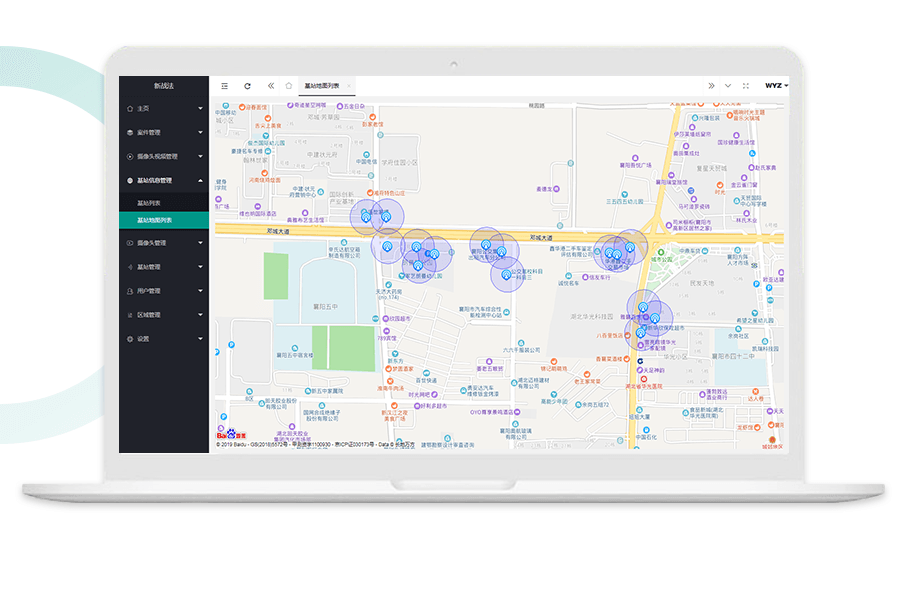Click the 信友车行 map marker

585,277
